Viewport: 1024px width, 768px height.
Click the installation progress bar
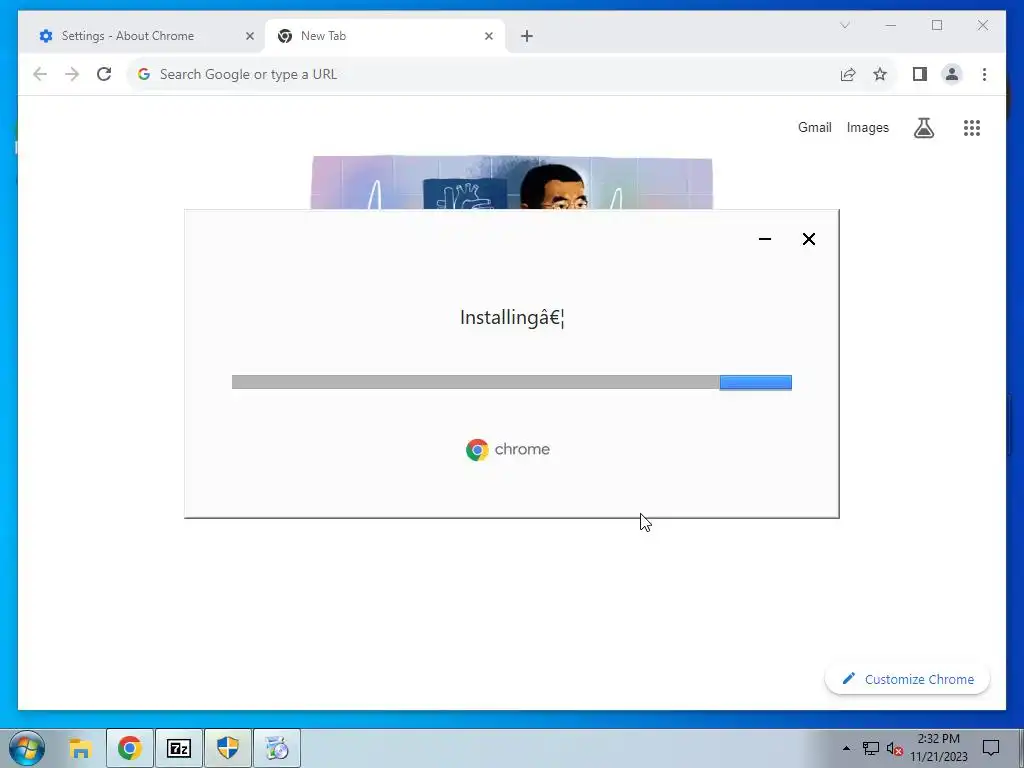coord(511,382)
